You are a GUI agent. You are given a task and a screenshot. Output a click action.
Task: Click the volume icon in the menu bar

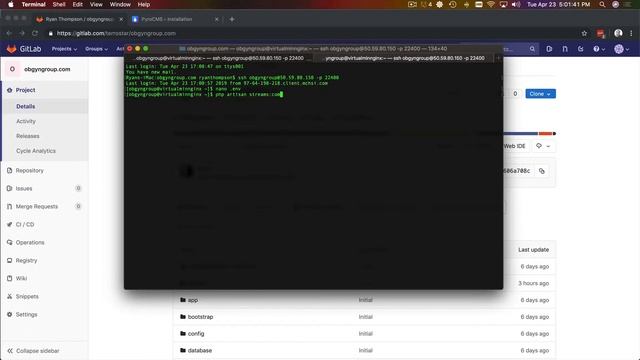point(516,4)
